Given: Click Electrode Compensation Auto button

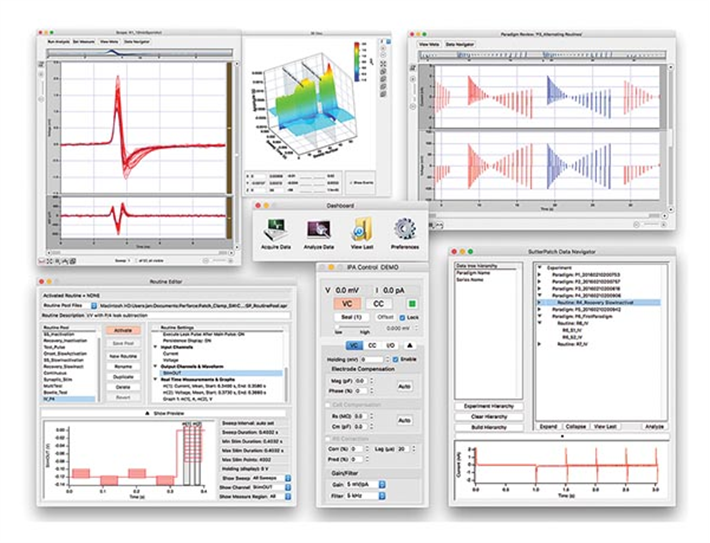Looking at the screenshot, I should pyautogui.click(x=404, y=386).
